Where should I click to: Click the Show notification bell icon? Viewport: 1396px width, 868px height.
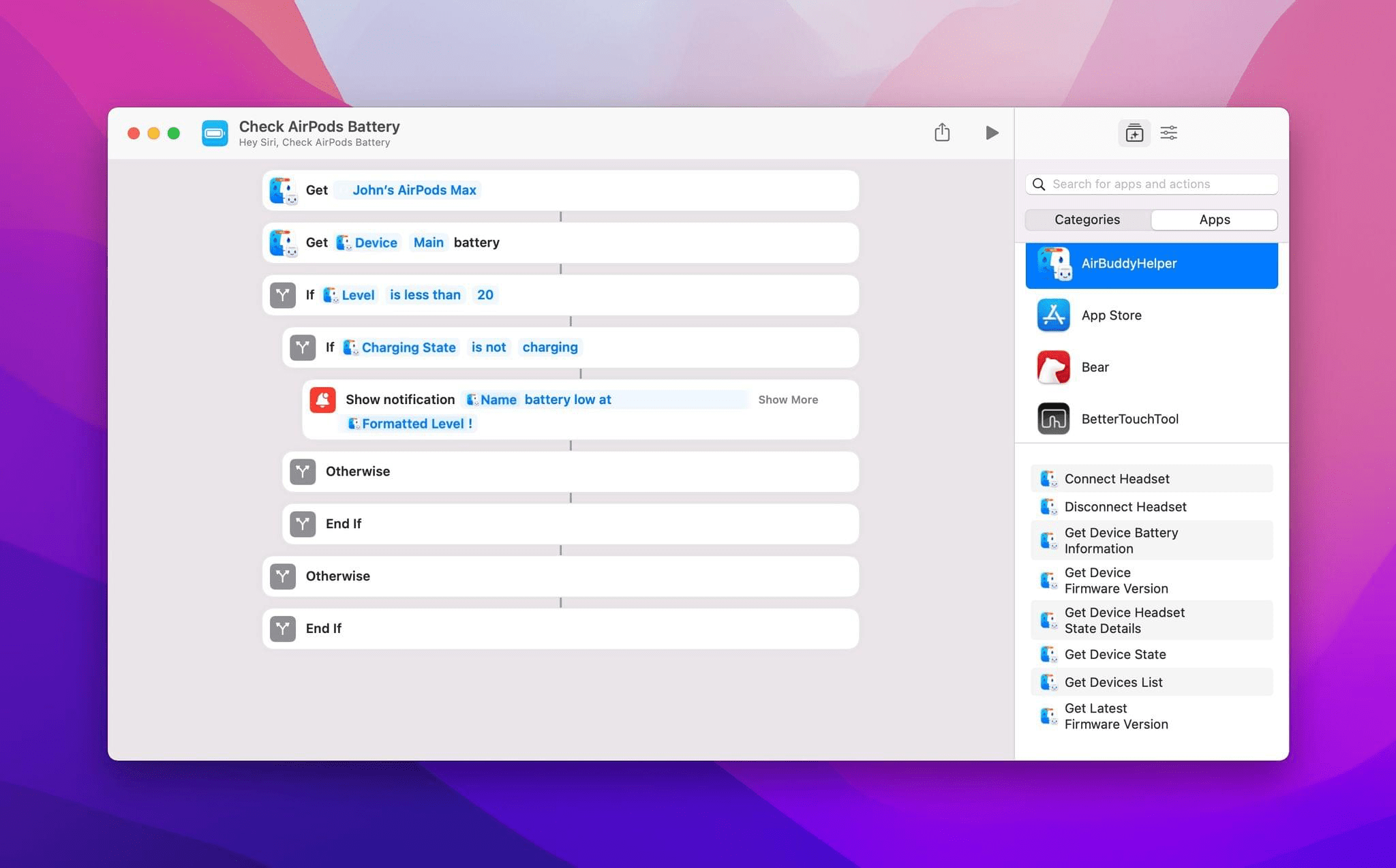[322, 400]
